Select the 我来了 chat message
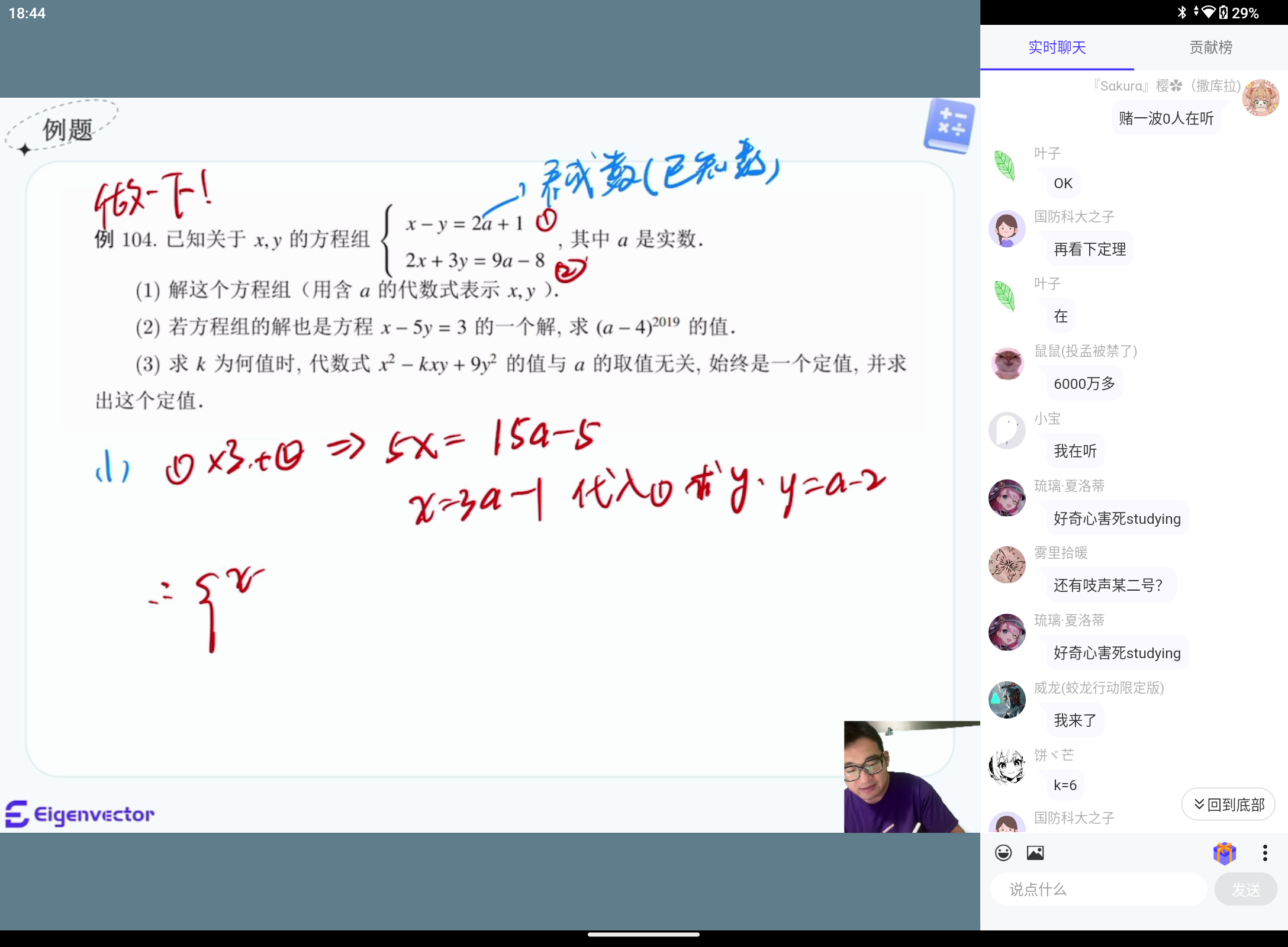The height and width of the screenshot is (947, 1288). tap(1075, 720)
